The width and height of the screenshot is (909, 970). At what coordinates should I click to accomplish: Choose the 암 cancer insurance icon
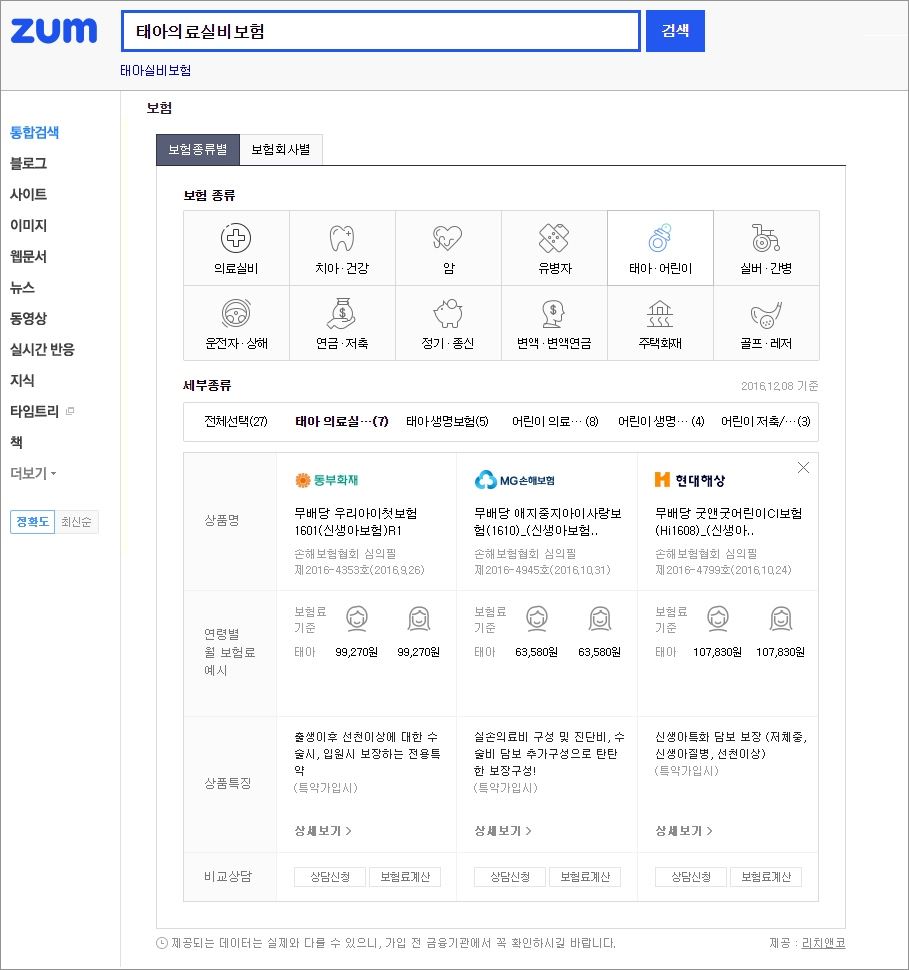pyautogui.click(x=448, y=238)
